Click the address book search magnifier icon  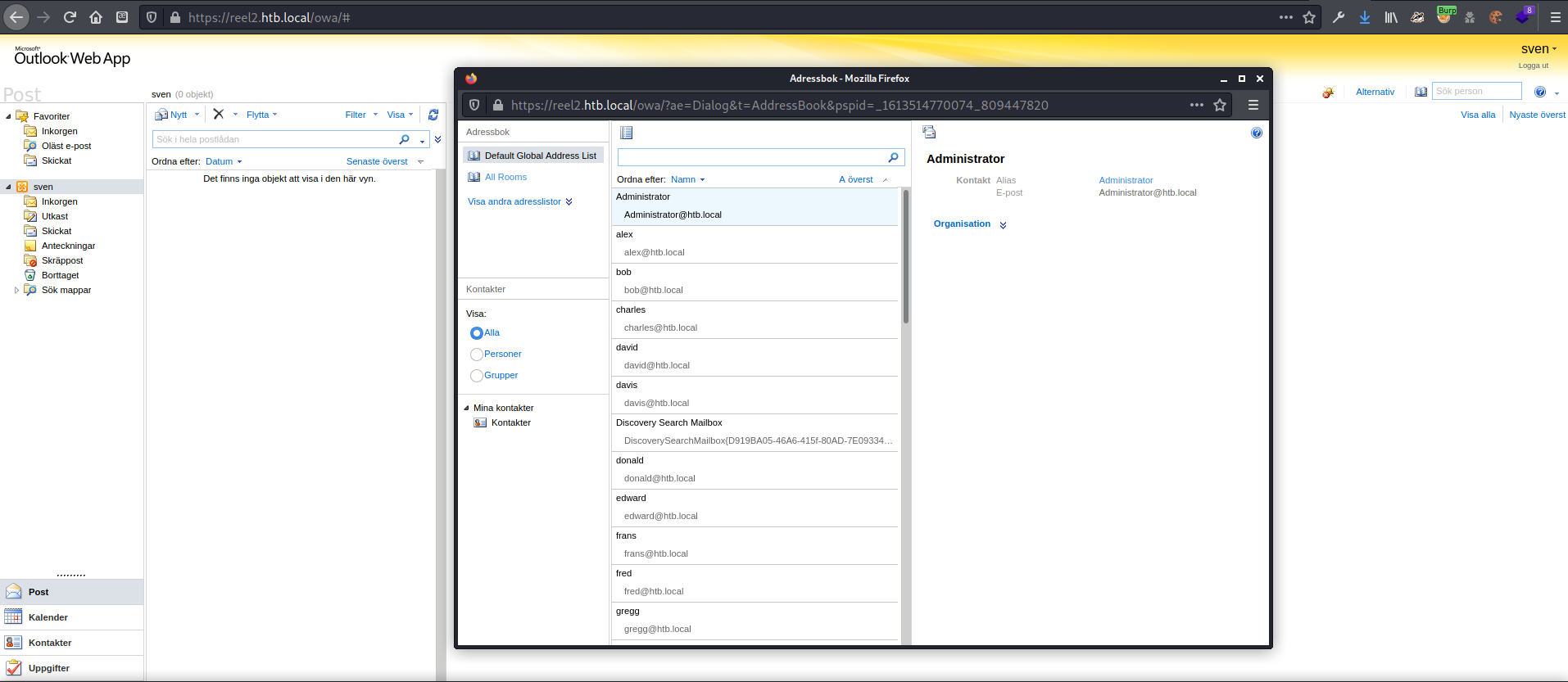893,157
